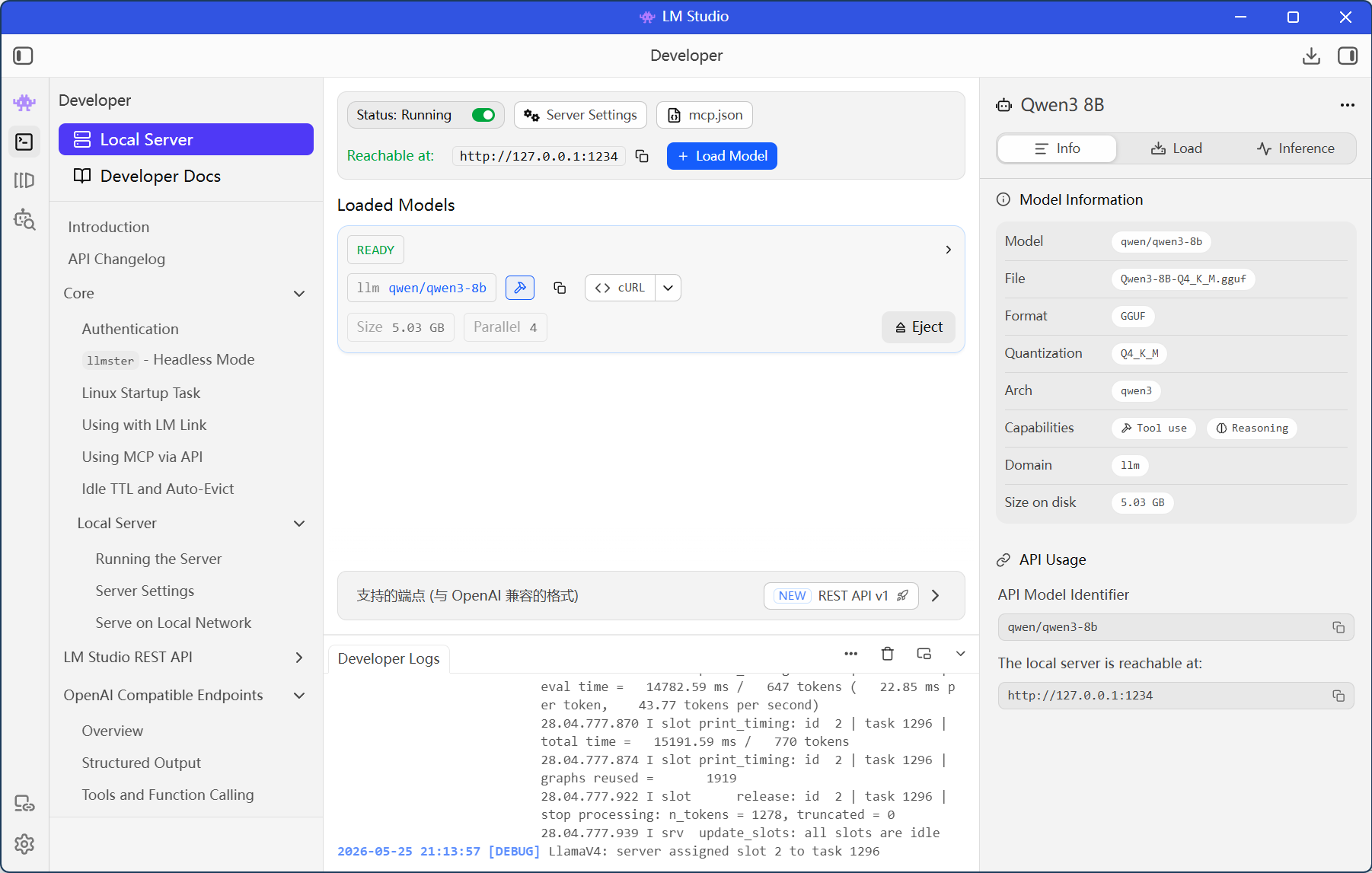Open Structured Output docs page
Viewport: 1372px width, 873px height.
[x=142, y=763]
